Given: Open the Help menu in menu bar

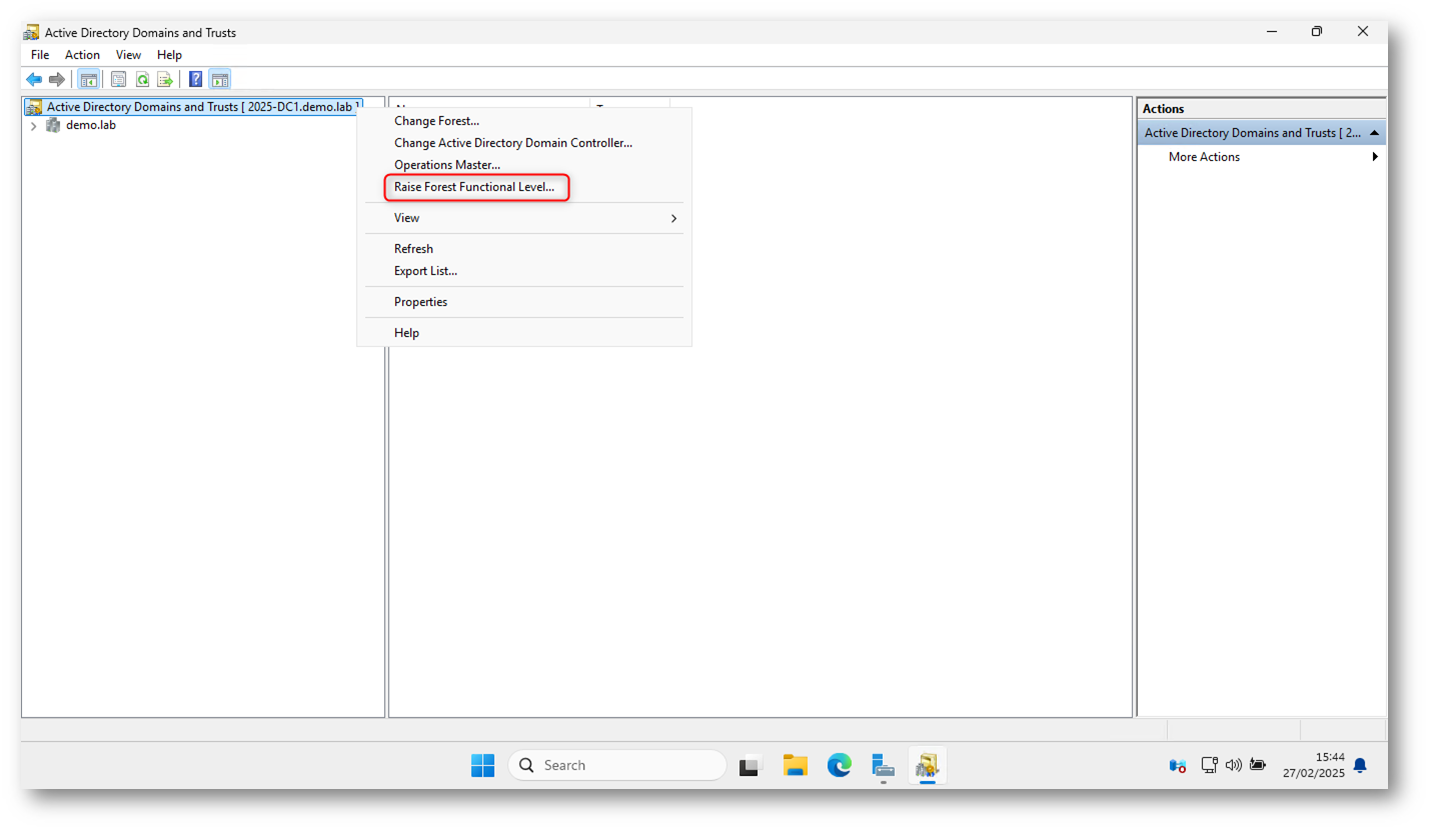Looking at the screenshot, I should [170, 55].
